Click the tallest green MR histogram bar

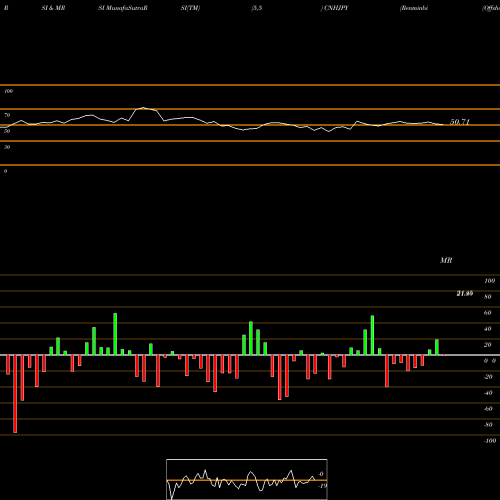click(x=115, y=334)
